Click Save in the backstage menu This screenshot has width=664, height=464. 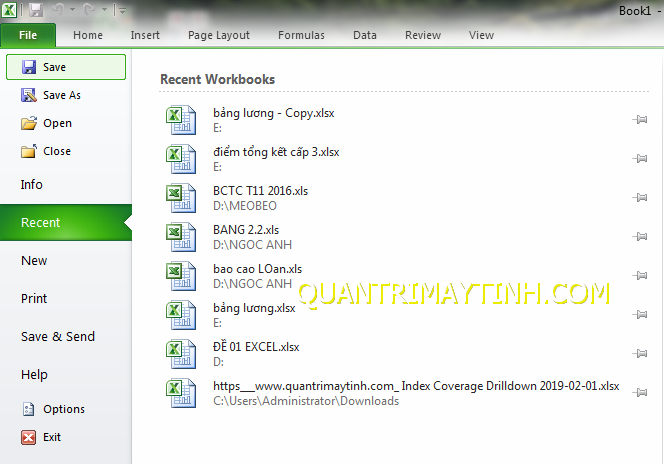[x=66, y=67]
